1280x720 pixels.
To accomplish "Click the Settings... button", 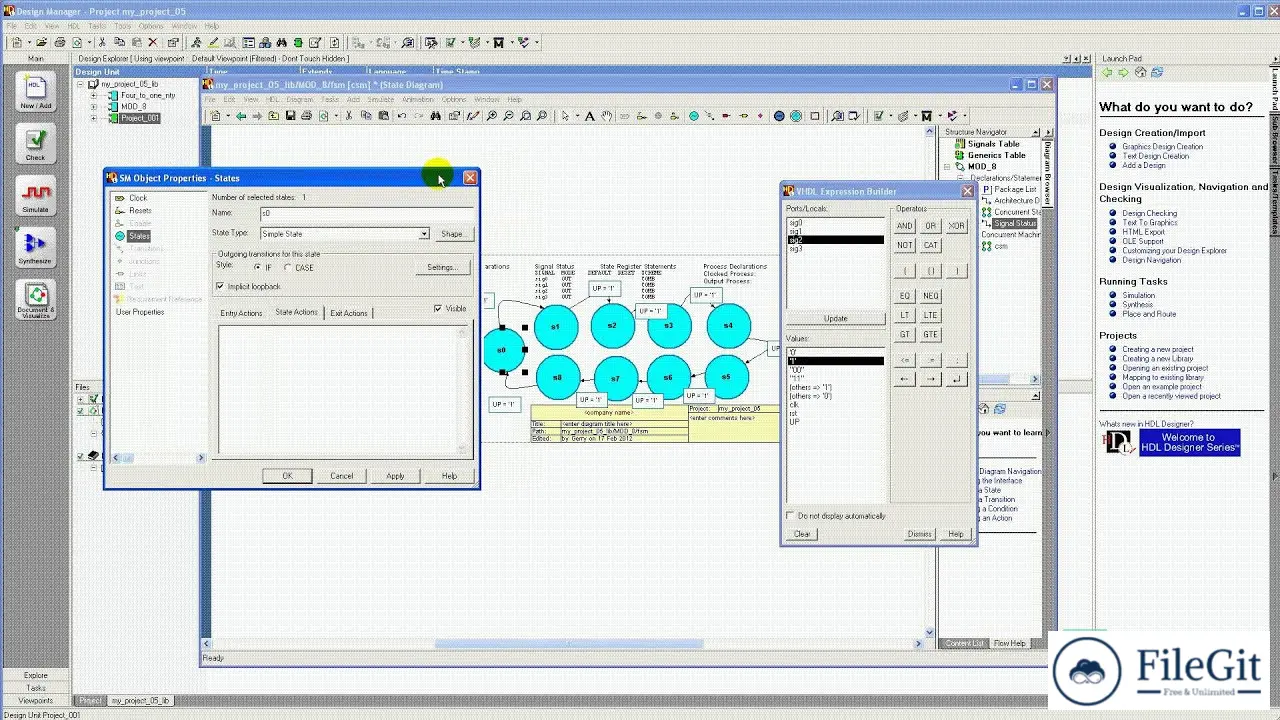I will point(441,267).
